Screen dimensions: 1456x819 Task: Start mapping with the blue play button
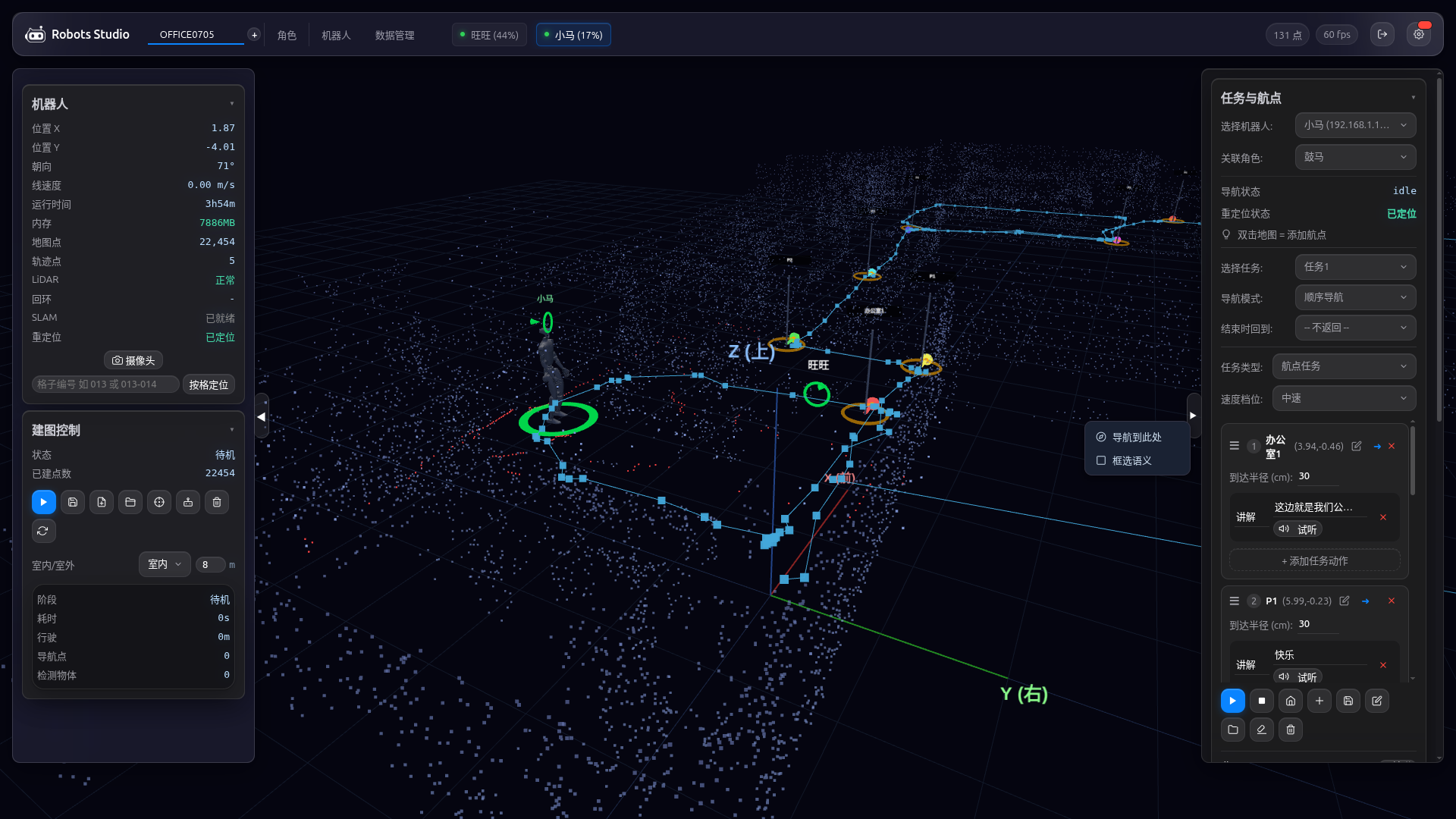click(43, 502)
